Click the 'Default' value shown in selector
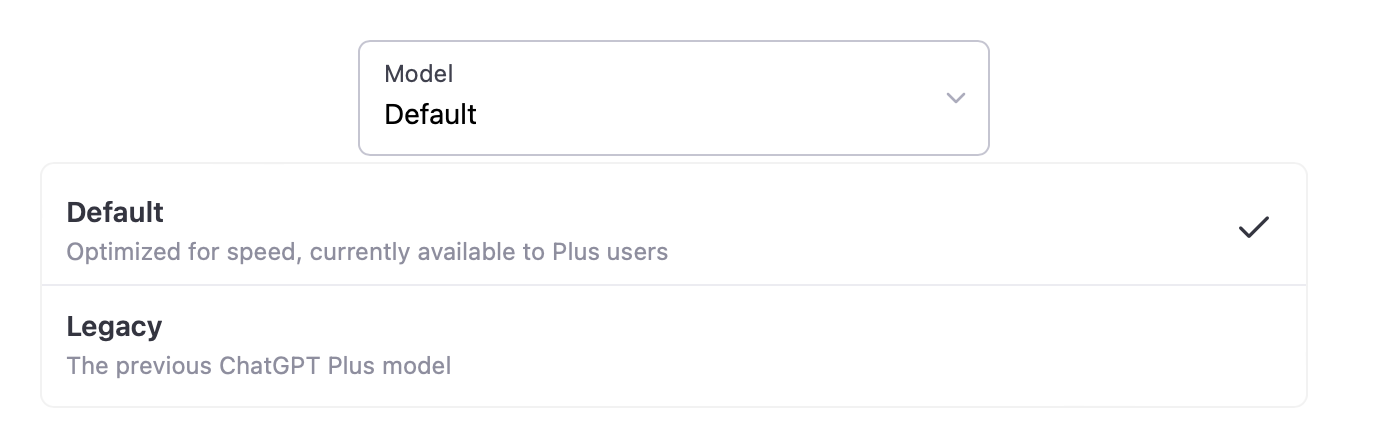Viewport: 1378px width, 426px height. tap(430, 114)
